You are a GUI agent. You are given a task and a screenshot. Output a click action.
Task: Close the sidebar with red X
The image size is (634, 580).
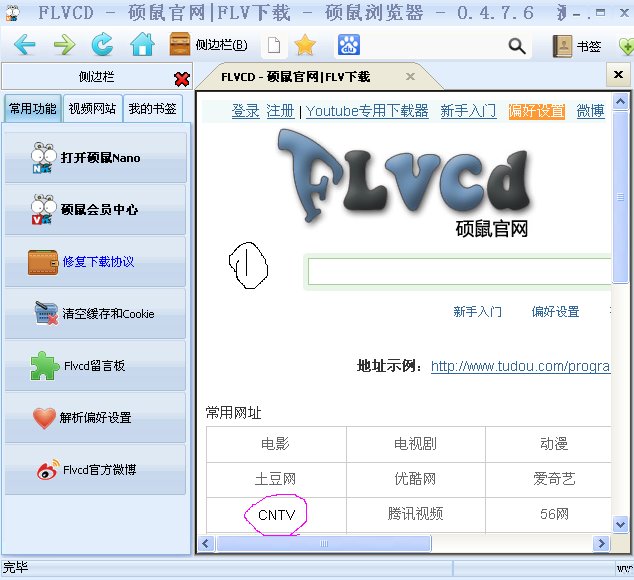pyautogui.click(x=182, y=79)
